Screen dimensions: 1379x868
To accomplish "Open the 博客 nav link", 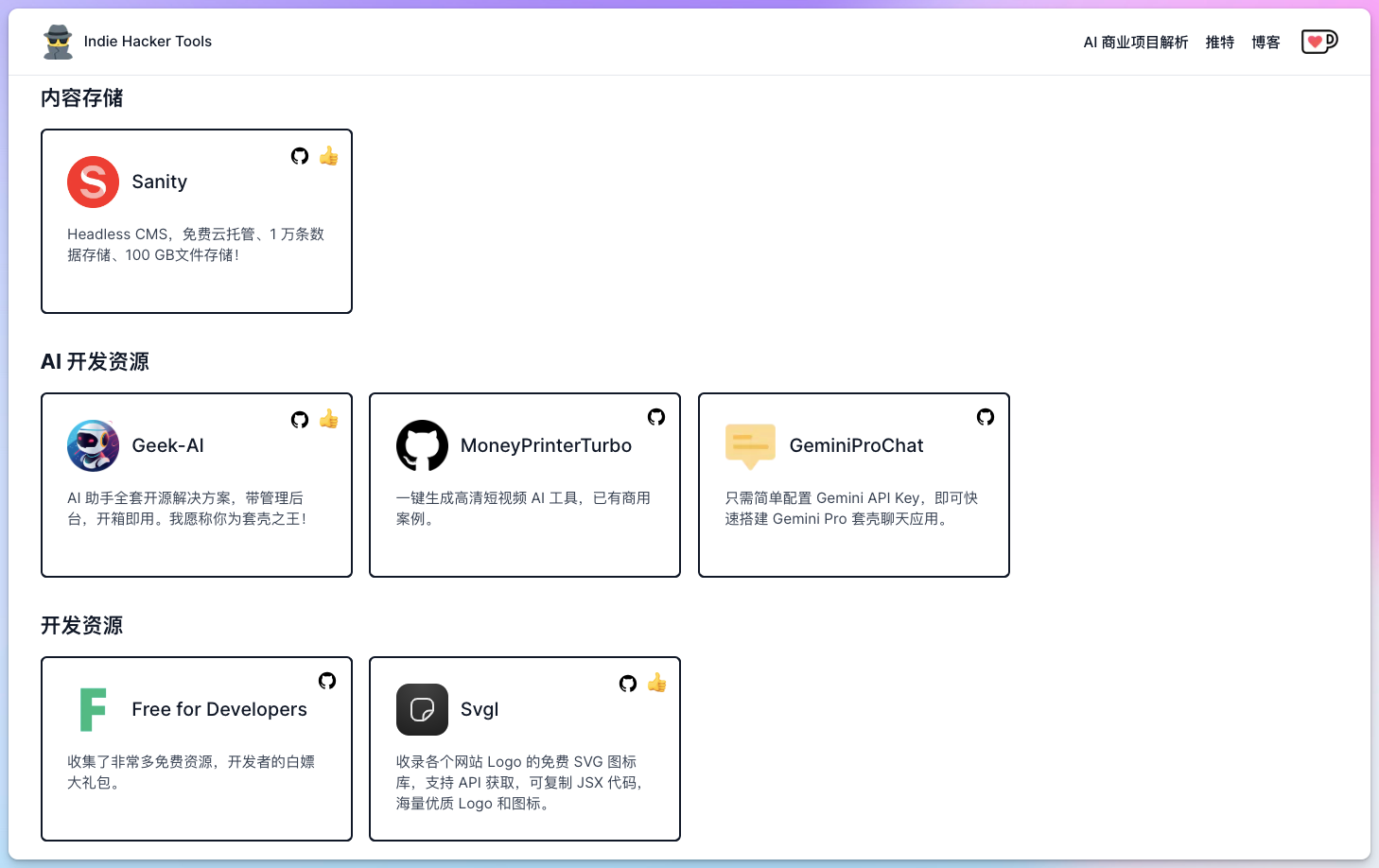I will pyautogui.click(x=1266, y=42).
